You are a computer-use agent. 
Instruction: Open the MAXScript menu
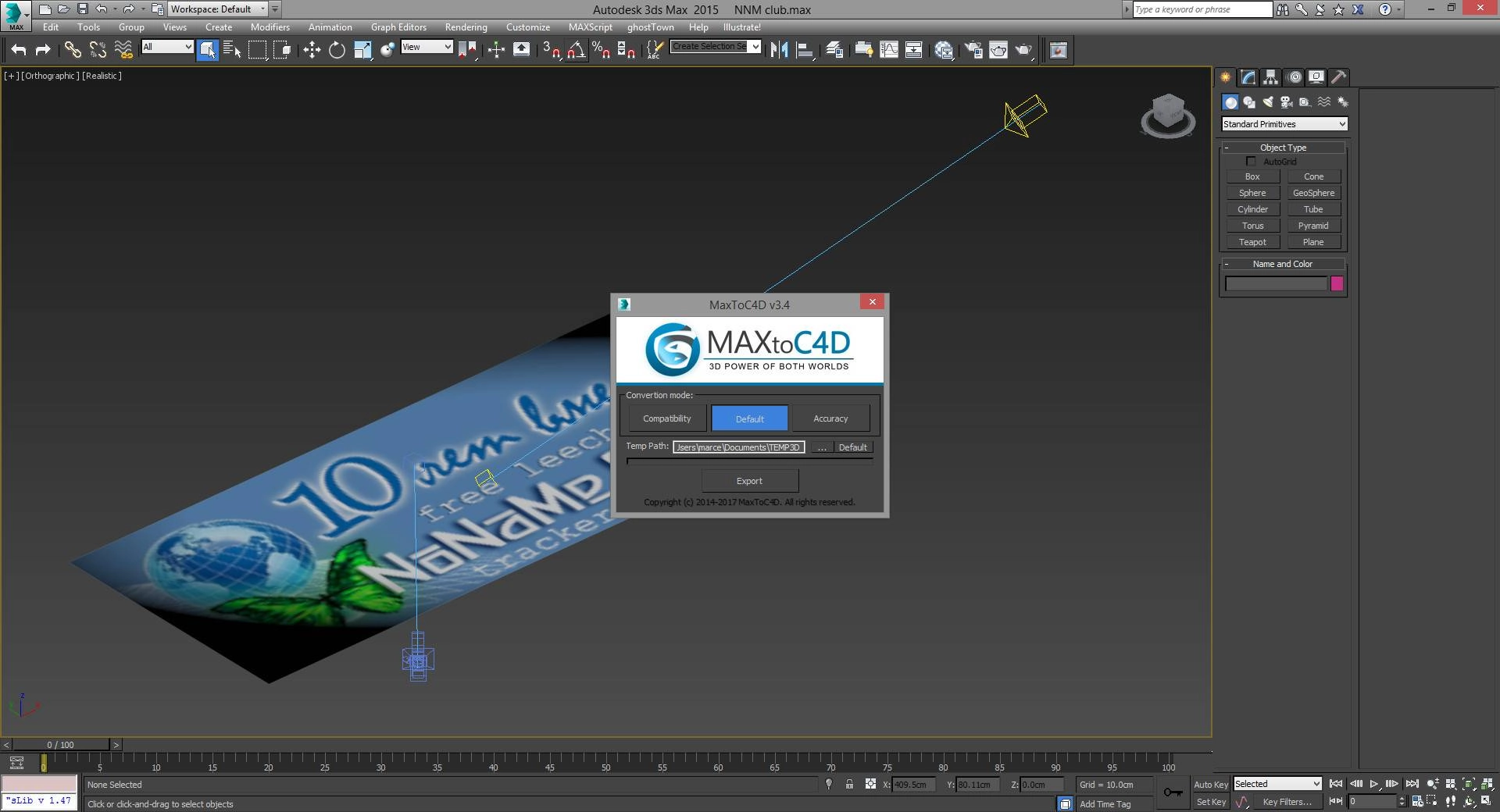[591, 27]
